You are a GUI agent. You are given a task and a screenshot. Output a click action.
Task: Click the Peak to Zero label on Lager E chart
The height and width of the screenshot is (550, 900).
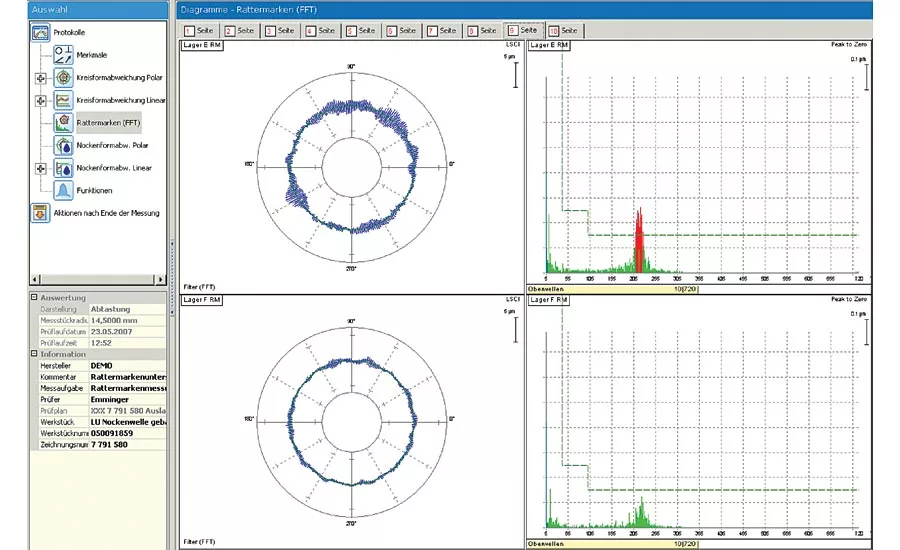[849, 44]
